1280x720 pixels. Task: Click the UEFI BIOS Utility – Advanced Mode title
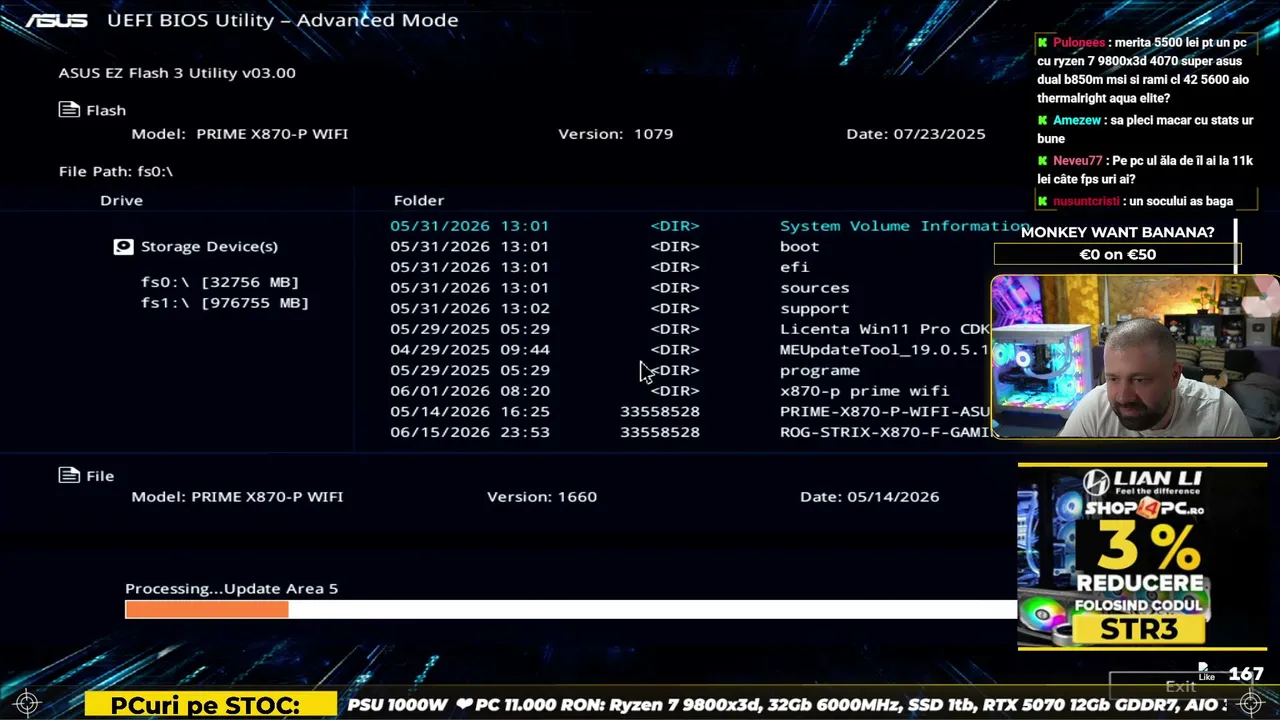coord(282,20)
